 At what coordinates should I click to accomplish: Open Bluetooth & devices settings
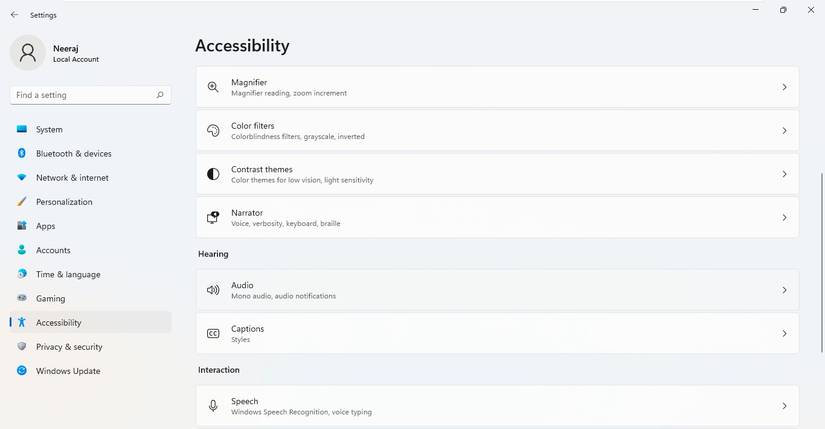click(x=73, y=154)
